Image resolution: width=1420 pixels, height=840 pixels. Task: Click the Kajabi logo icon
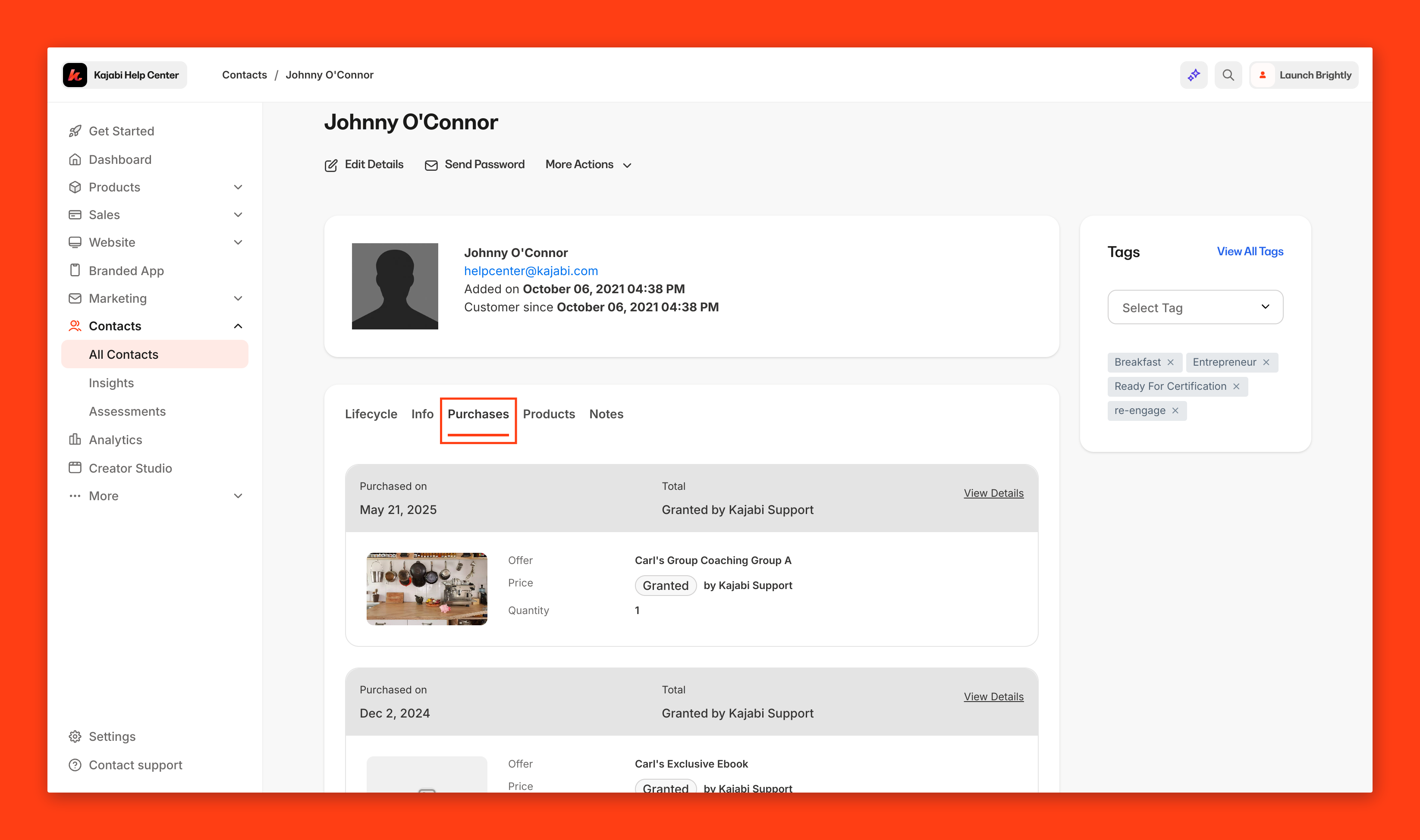[75, 75]
